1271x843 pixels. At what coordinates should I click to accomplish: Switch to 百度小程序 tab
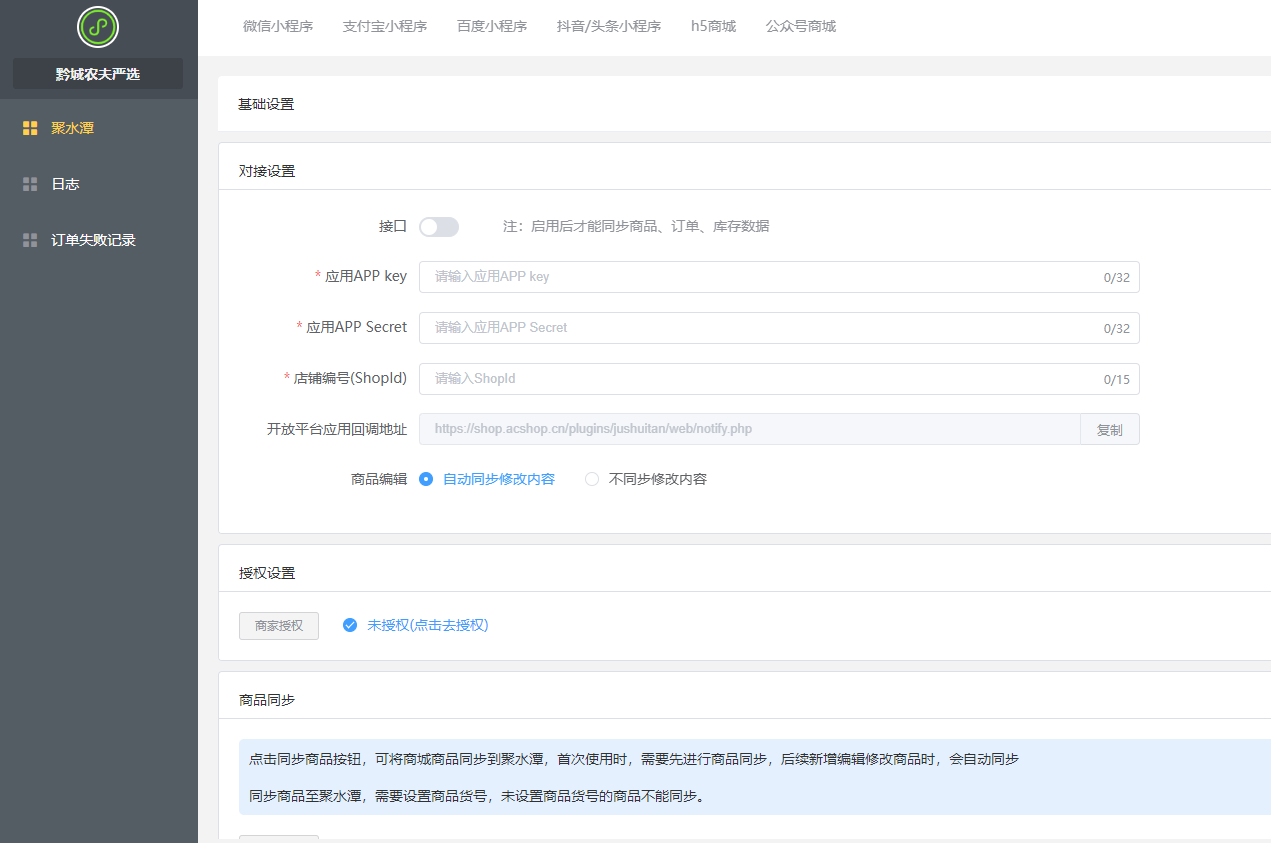point(492,27)
